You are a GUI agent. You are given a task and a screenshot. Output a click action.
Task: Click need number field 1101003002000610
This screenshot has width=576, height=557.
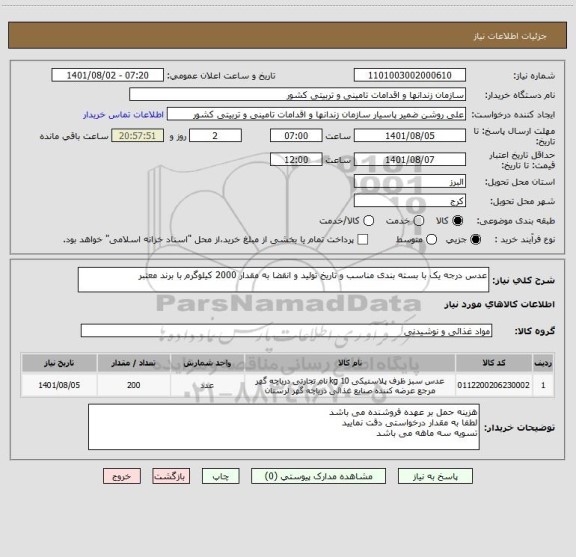[x=410, y=75]
